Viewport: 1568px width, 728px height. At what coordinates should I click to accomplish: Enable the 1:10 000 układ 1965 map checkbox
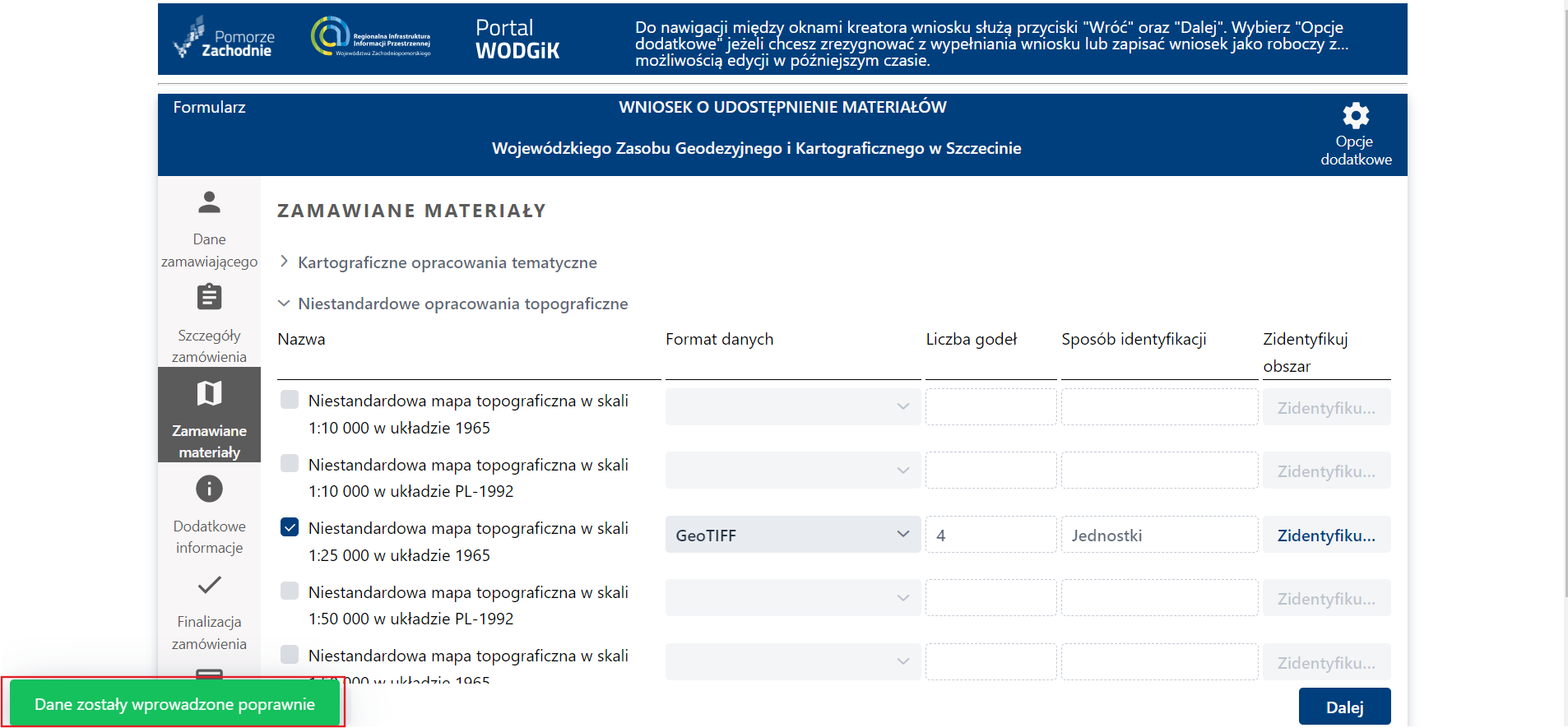click(290, 400)
